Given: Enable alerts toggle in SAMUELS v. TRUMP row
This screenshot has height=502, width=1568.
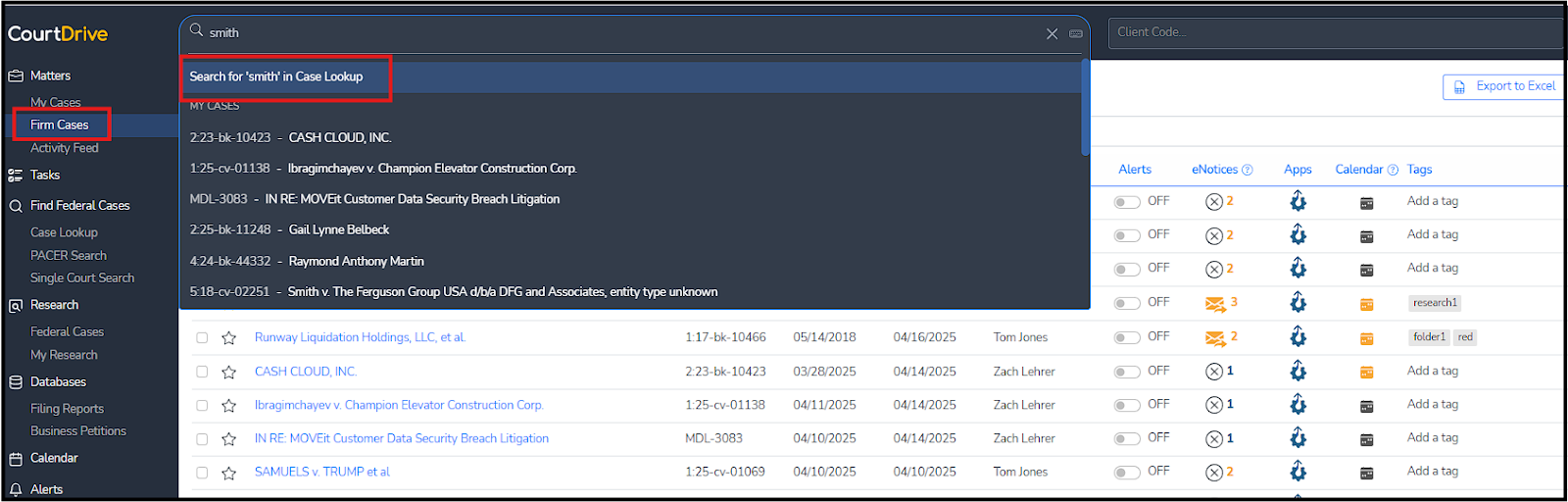Looking at the screenshot, I should point(1127,473).
